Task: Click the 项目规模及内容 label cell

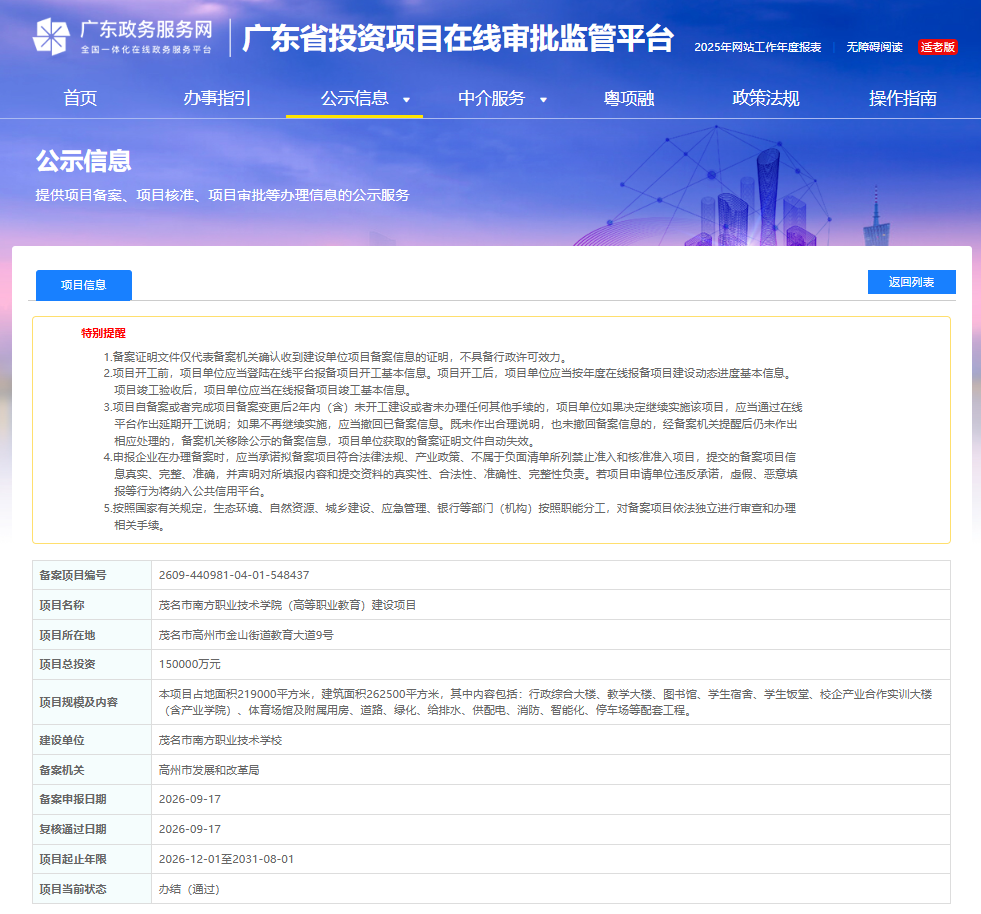Action: coord(92,703)
